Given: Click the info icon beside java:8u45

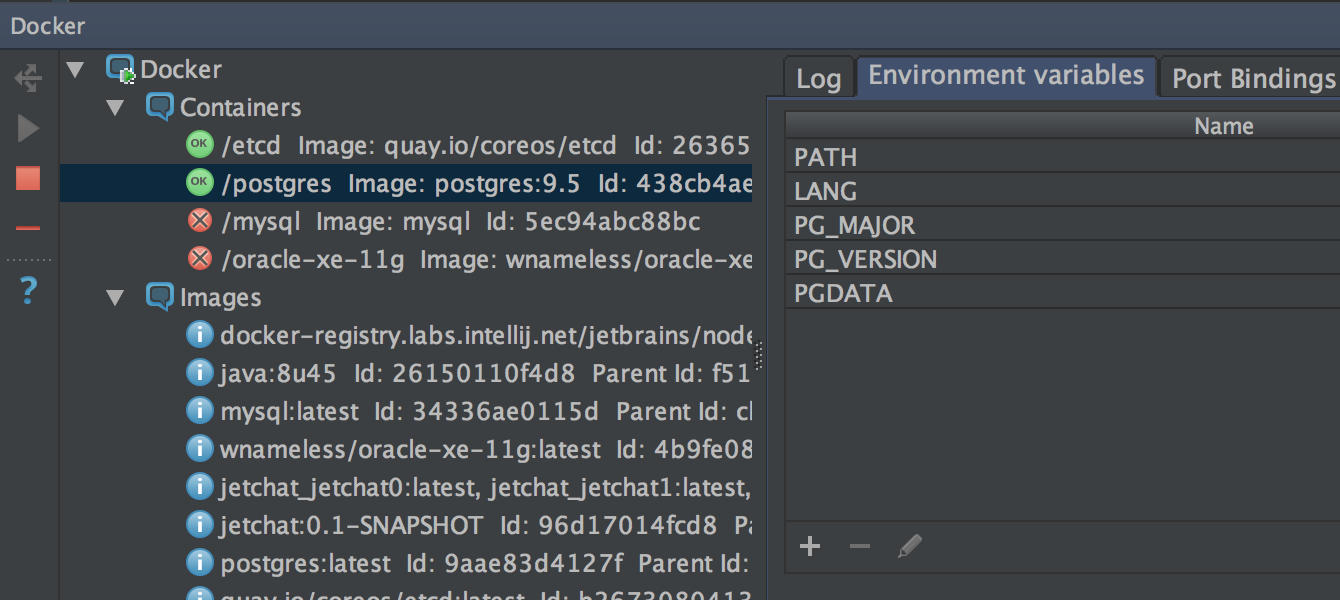Looking at the screenshot, I should coord(200,373).
